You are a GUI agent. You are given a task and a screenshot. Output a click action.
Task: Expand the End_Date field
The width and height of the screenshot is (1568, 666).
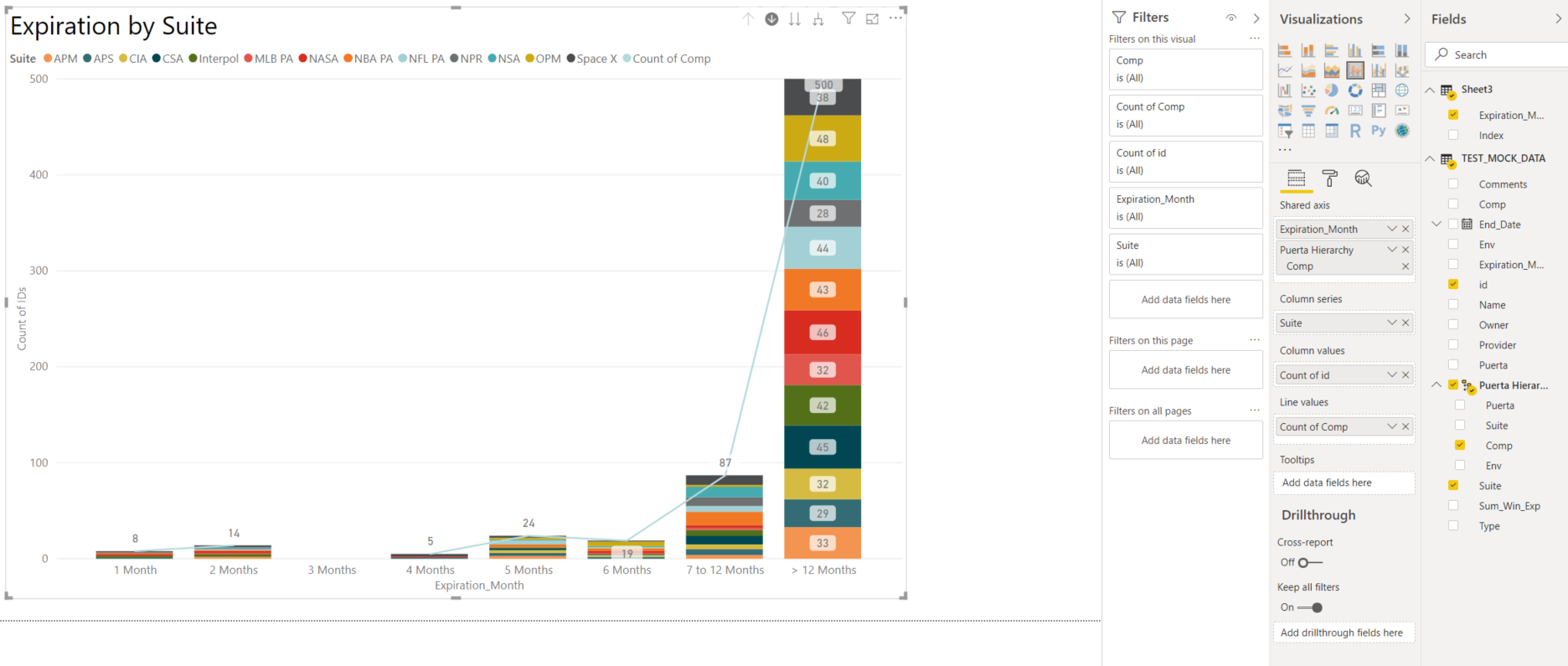pyautogui.click(x=1436, y=225)
